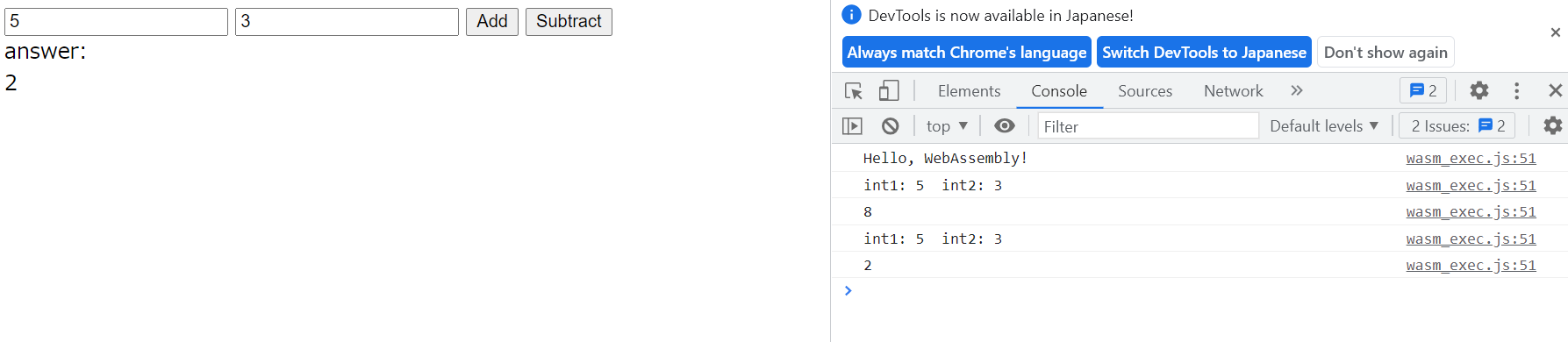This screenshot has height=342, width=1568.
Task: Open the Default levels dropdown
Action: [x=1324, y=126]
